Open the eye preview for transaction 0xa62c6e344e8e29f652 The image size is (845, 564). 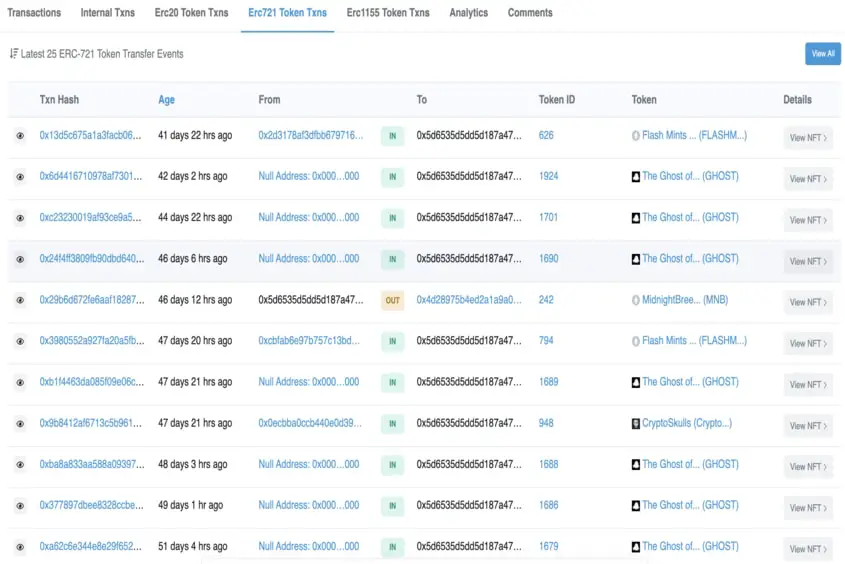20,547
